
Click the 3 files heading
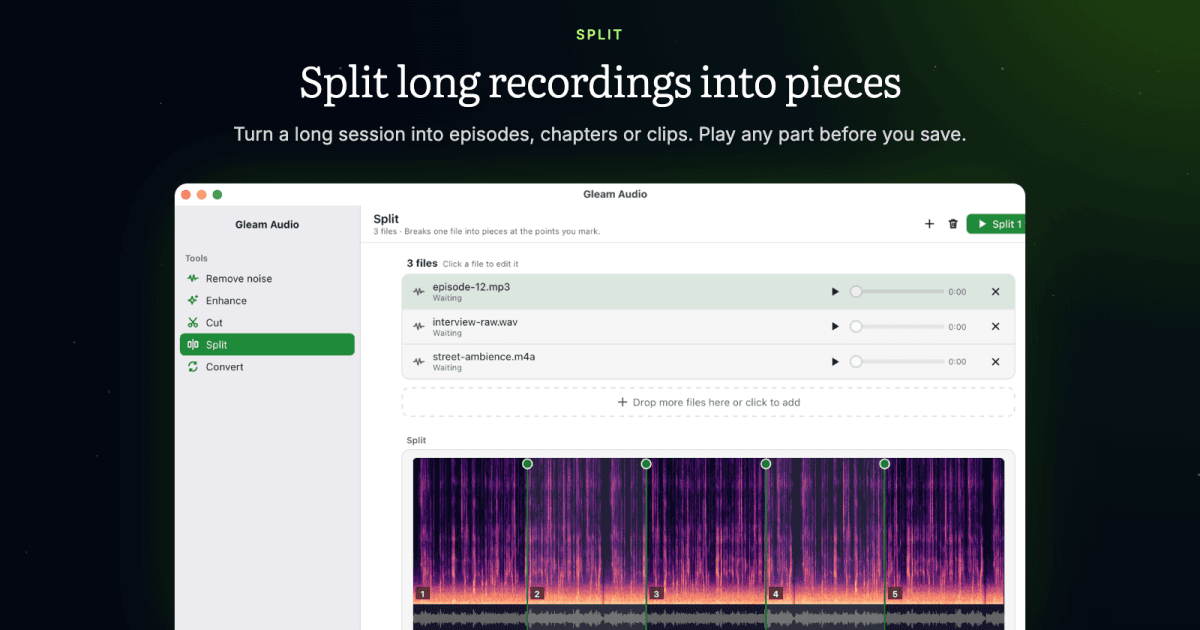[x=422, y=263]
